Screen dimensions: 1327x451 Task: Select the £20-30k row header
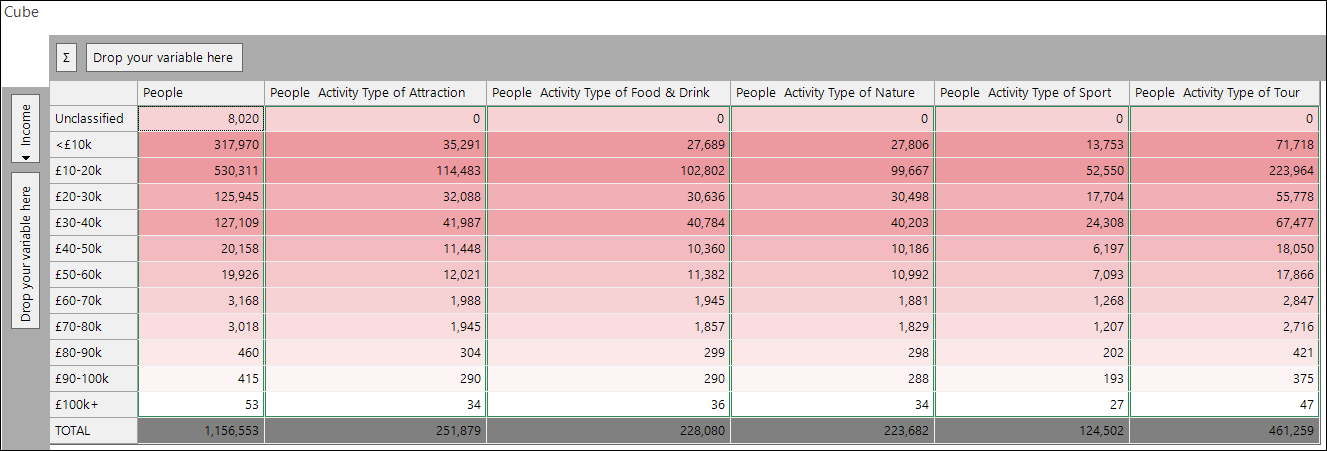pos(94,196)
